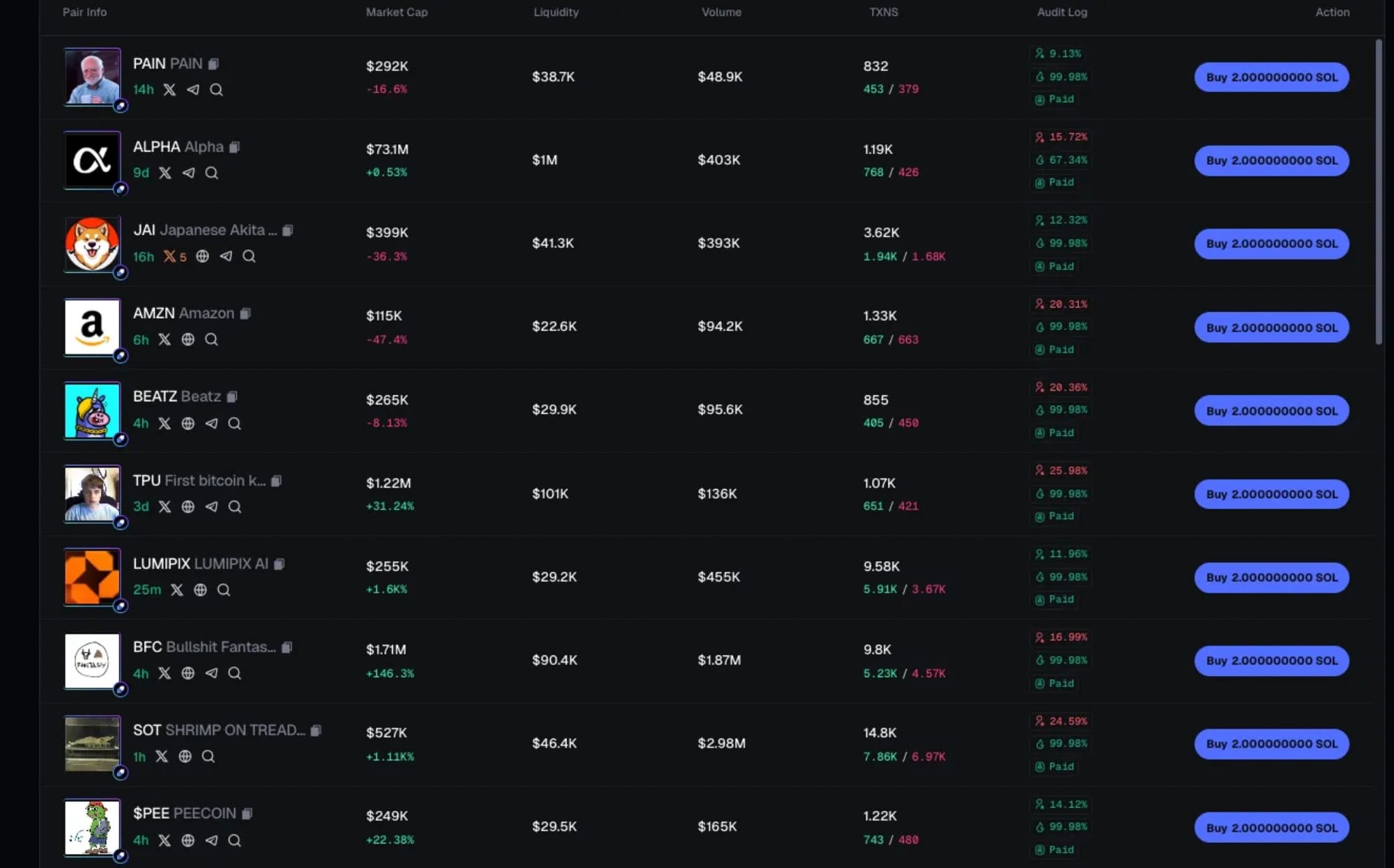Screen dimensions: 1394x868
Task: Open AMZN's website via the globe icon
Action: pyautogui.click(x=188, y=340)
